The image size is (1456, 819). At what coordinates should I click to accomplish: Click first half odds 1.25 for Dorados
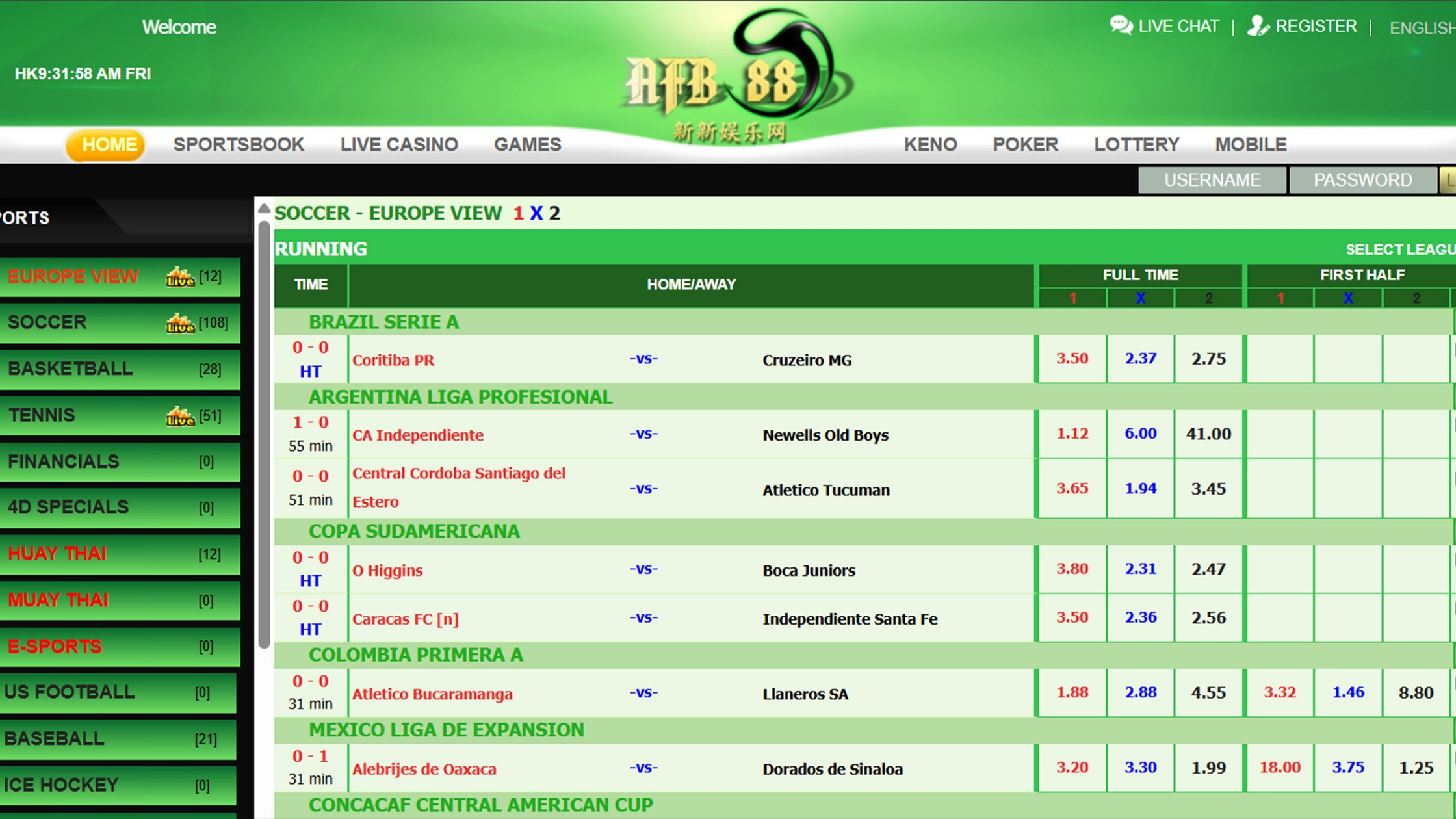pyautogui.click(x=1416, y=768)
